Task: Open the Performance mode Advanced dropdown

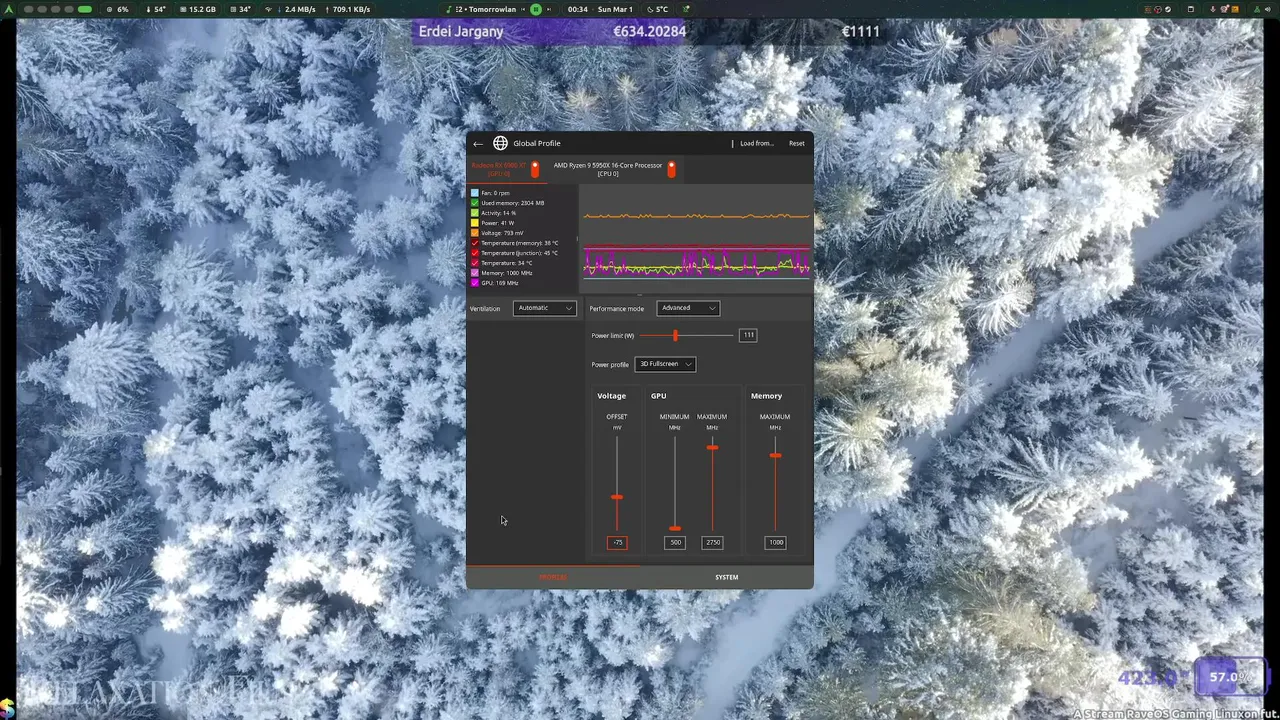Action: tap(688, 308)
